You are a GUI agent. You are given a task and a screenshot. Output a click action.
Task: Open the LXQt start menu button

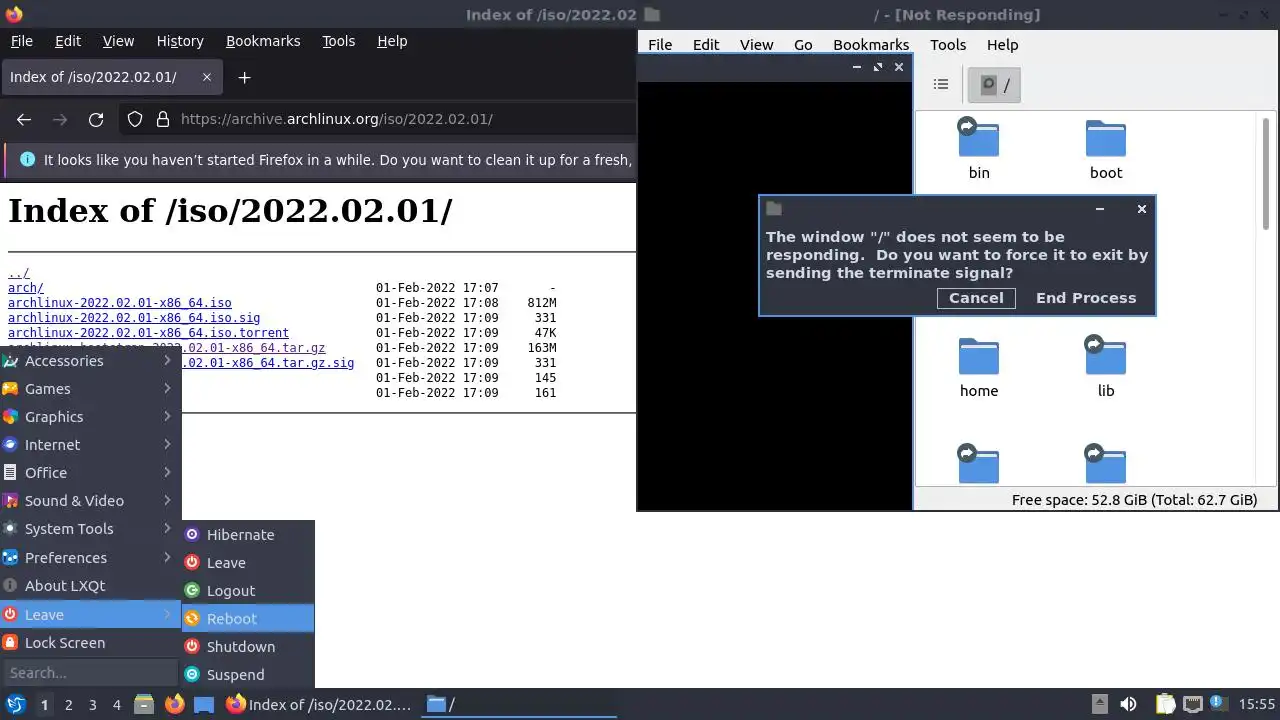click(x=15, y=704)
